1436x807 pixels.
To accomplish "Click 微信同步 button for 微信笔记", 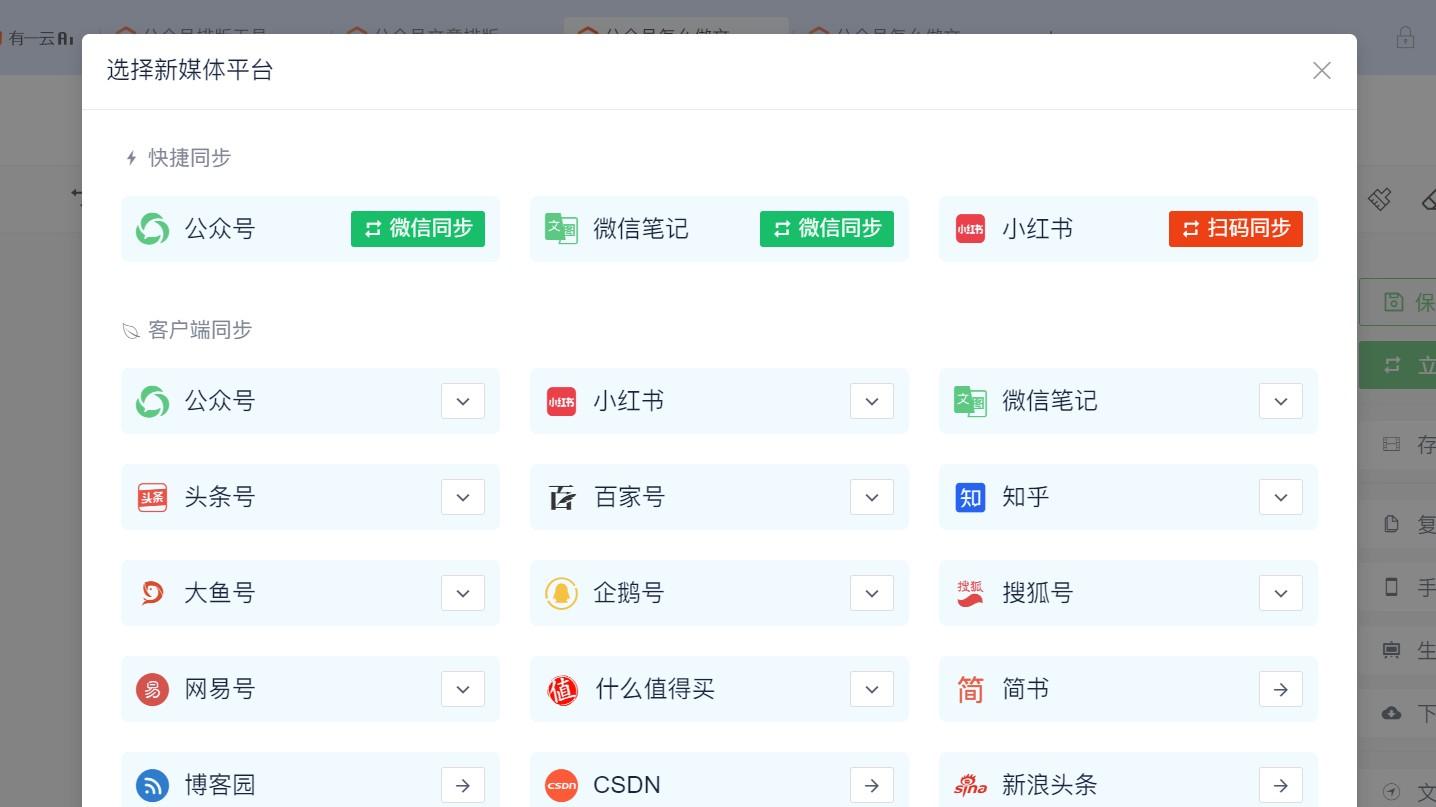I will click(x=827, y=229).
